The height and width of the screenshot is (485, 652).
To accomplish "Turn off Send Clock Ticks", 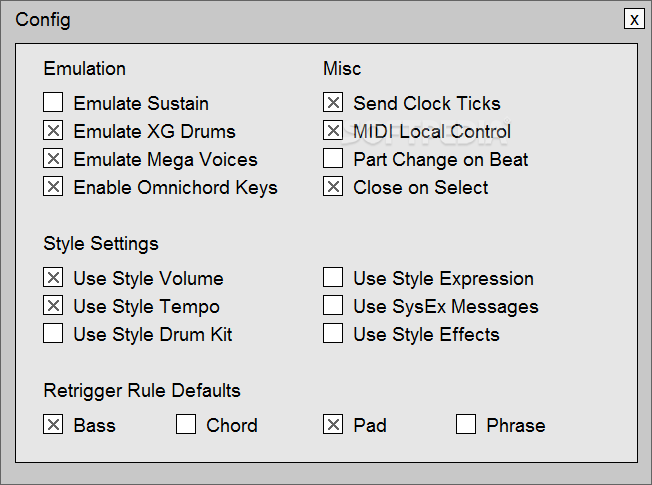I will coord(333,102).
